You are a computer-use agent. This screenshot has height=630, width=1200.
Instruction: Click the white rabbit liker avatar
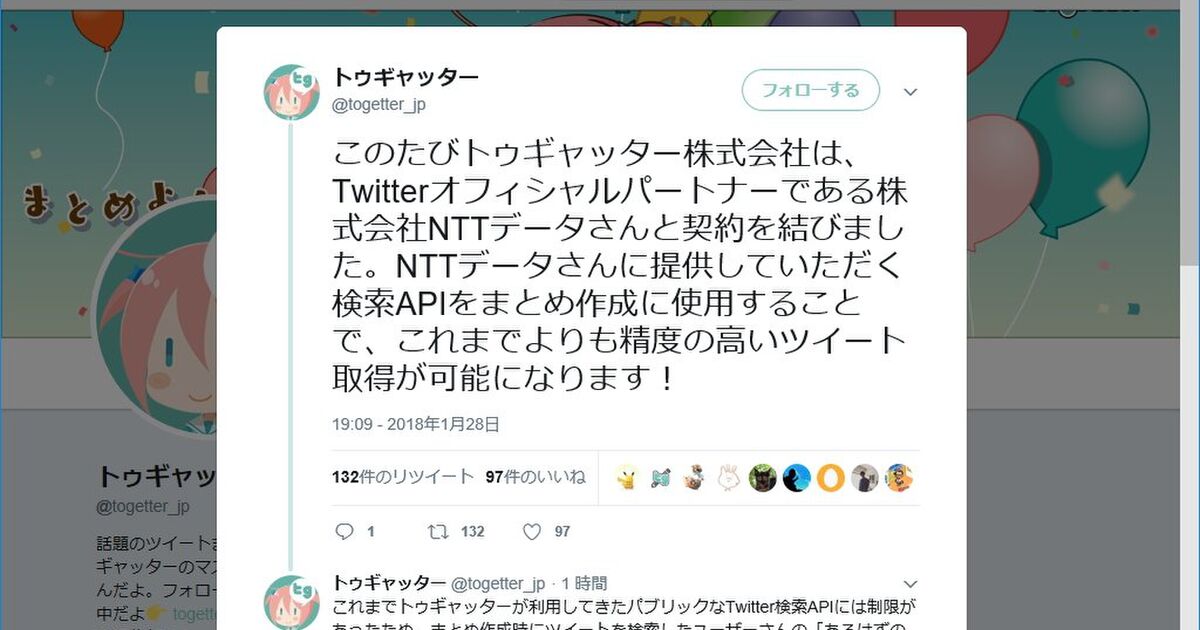click(729, 478)
